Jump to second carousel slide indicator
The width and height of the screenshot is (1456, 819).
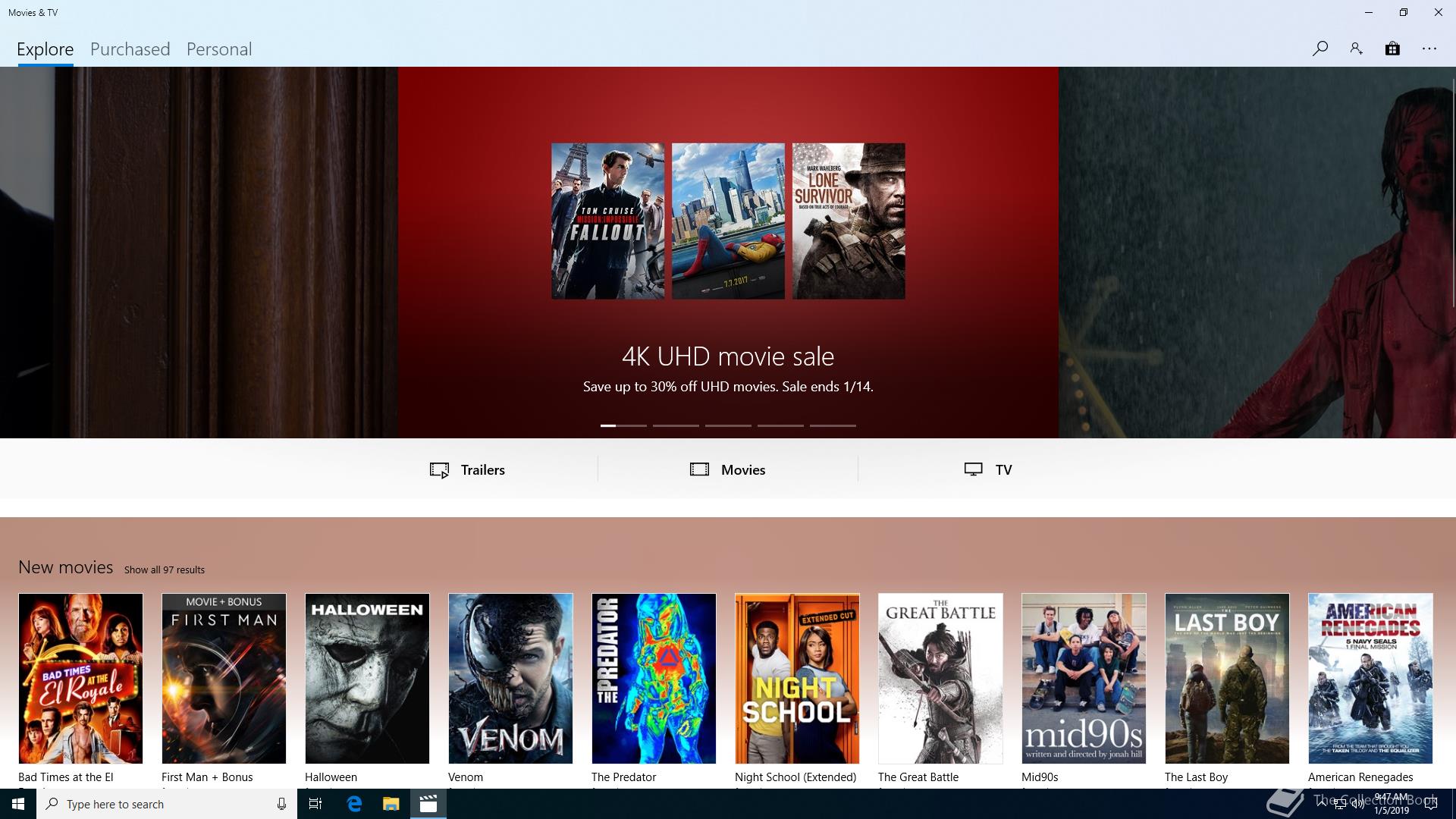point(676,425)
